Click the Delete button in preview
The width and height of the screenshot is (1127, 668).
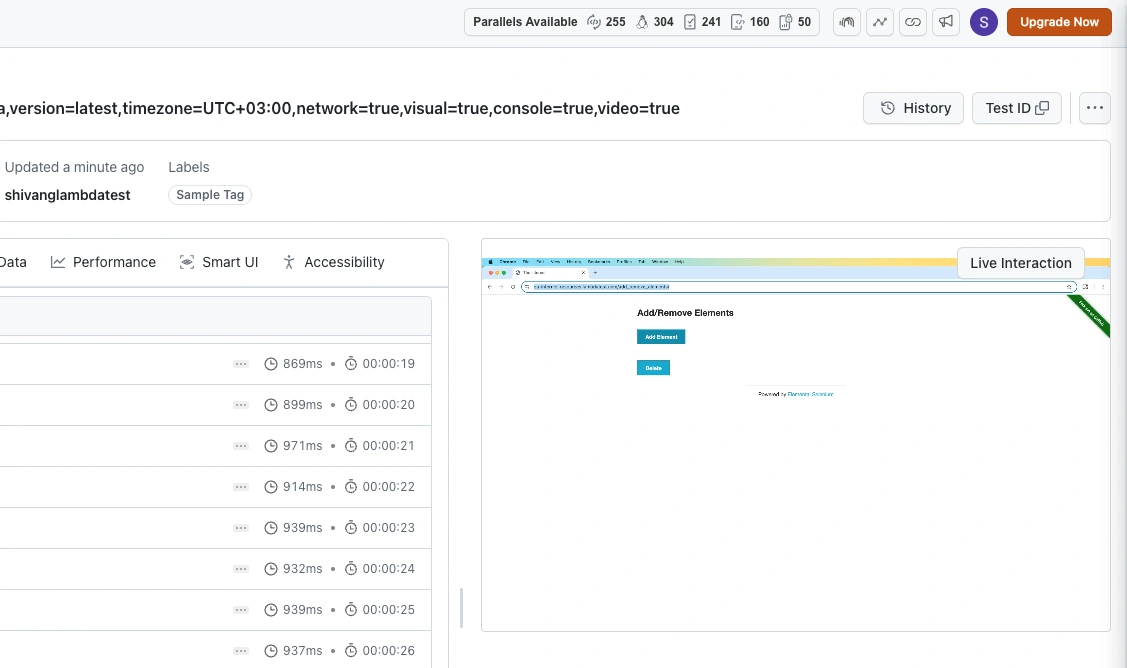[x=653, y=367]
